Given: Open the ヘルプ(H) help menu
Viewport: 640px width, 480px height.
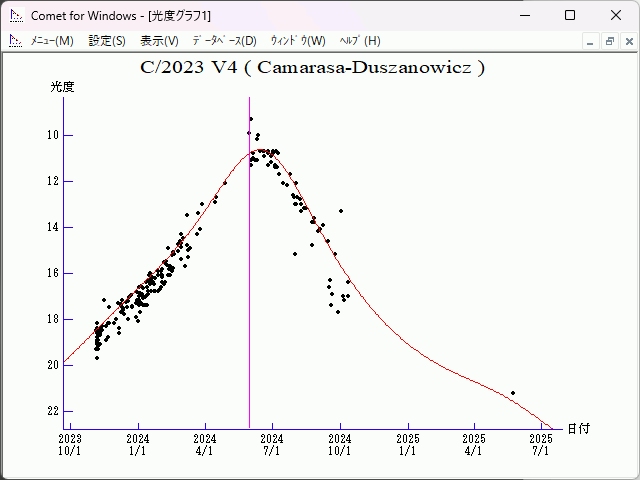Looking at the screenshot, I should click(x=360, y=41).
